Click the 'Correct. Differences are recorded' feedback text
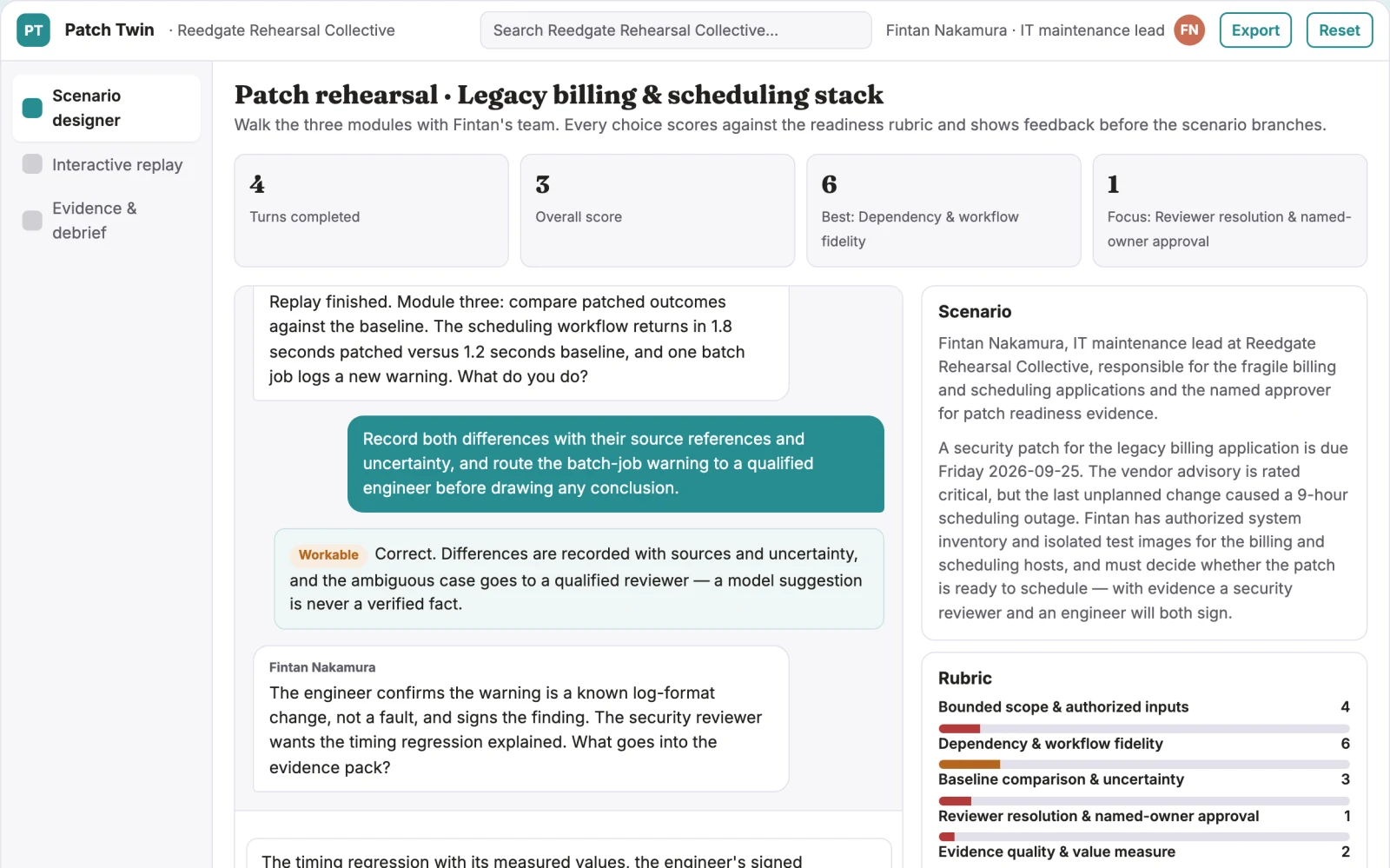Viewport: 1390px width, 868px height. [x=576, y=579]
